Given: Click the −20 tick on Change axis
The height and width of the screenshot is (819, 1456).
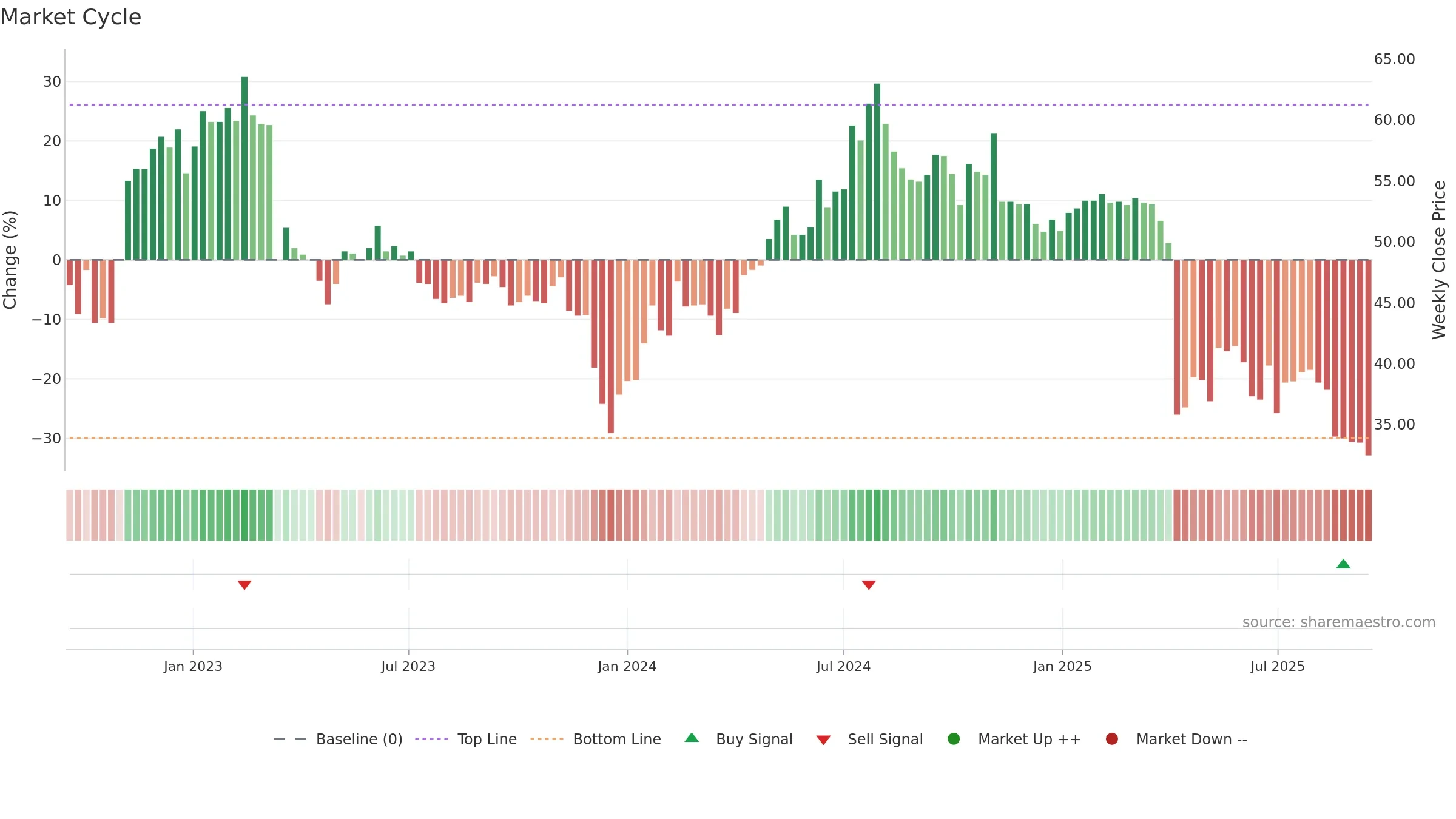Looking at the screenshot, I should point(47,379).
